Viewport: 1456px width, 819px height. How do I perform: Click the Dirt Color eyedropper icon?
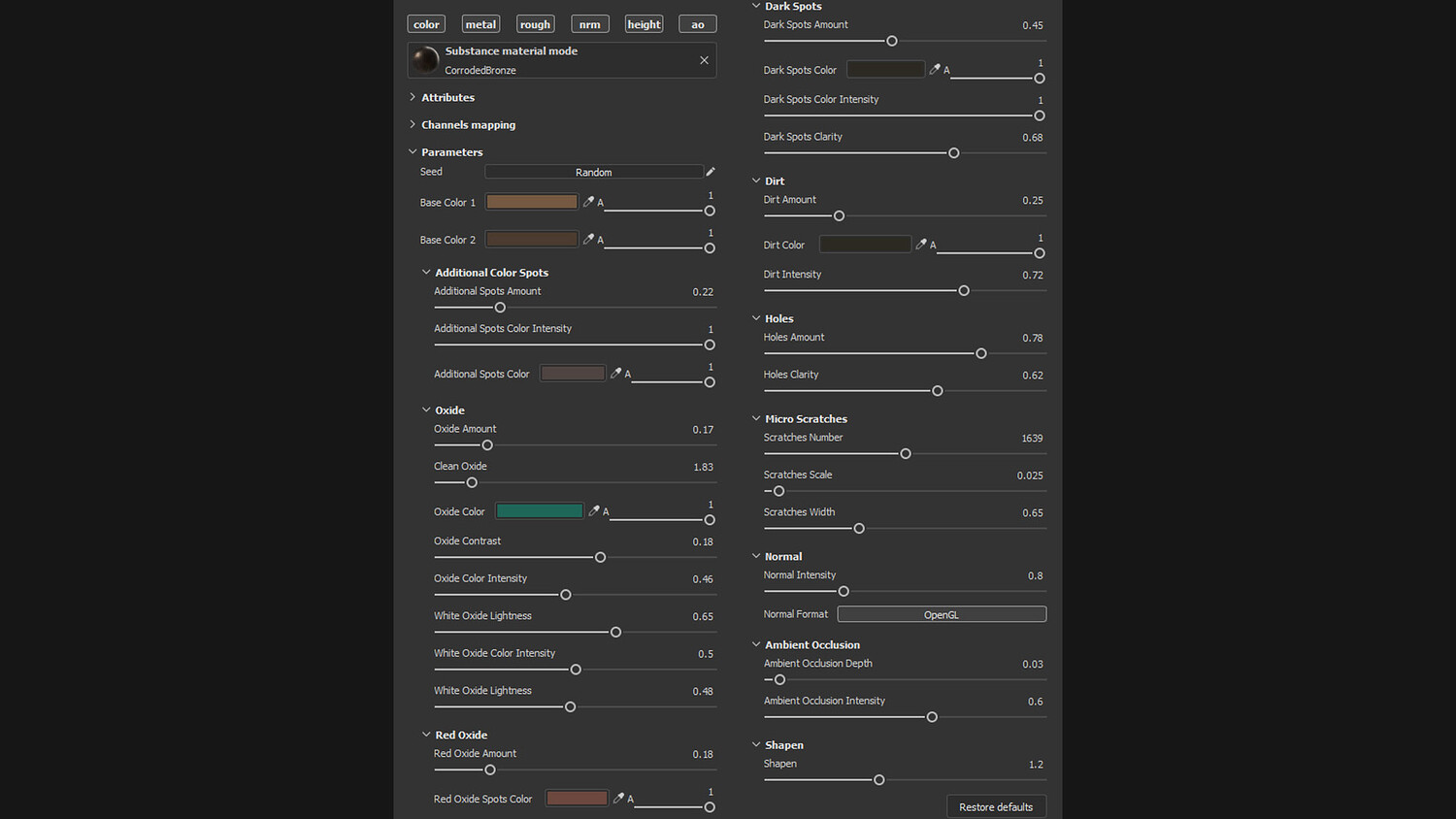921,245
